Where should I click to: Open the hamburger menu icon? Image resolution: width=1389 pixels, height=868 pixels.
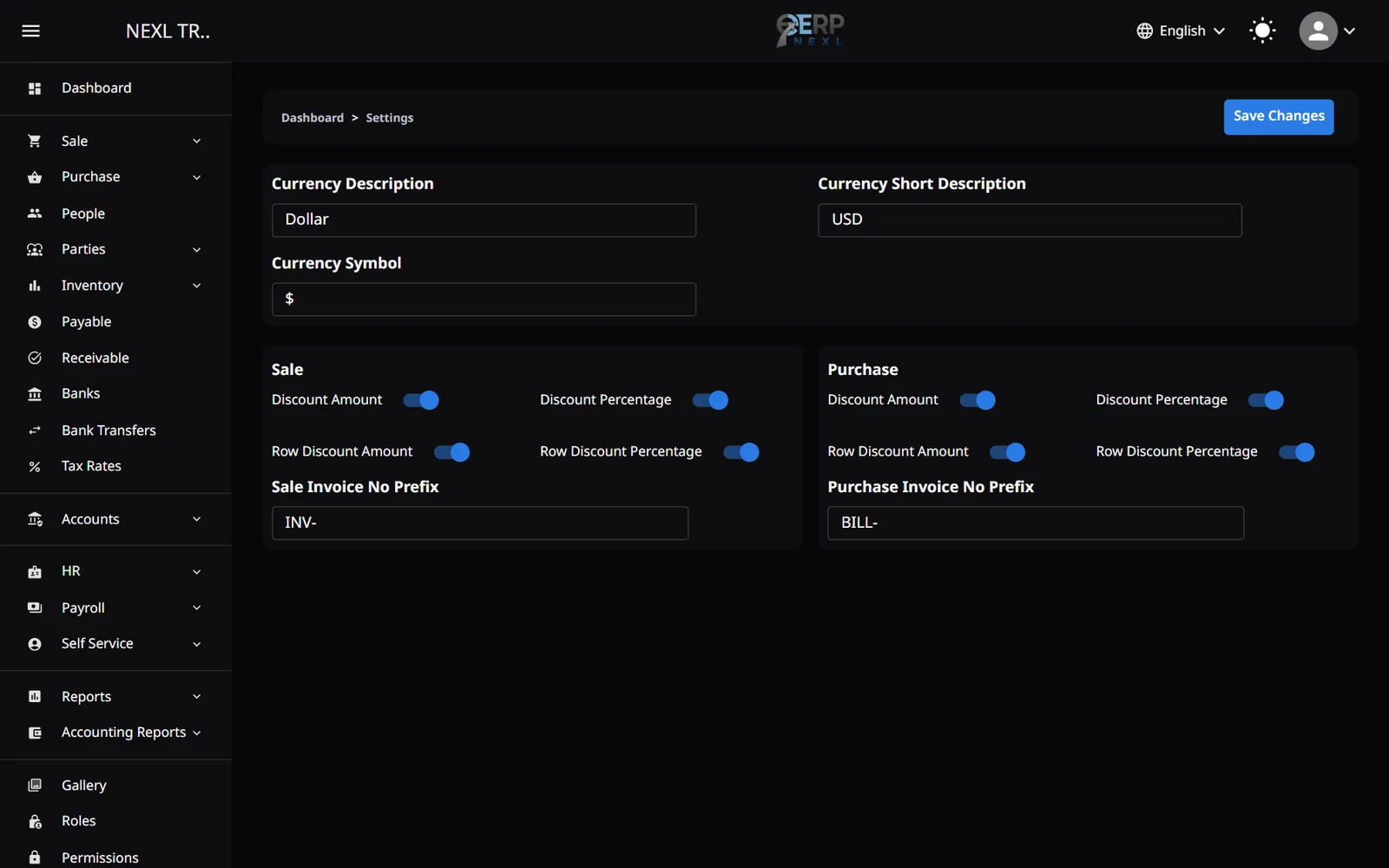[x=30, y=30]
